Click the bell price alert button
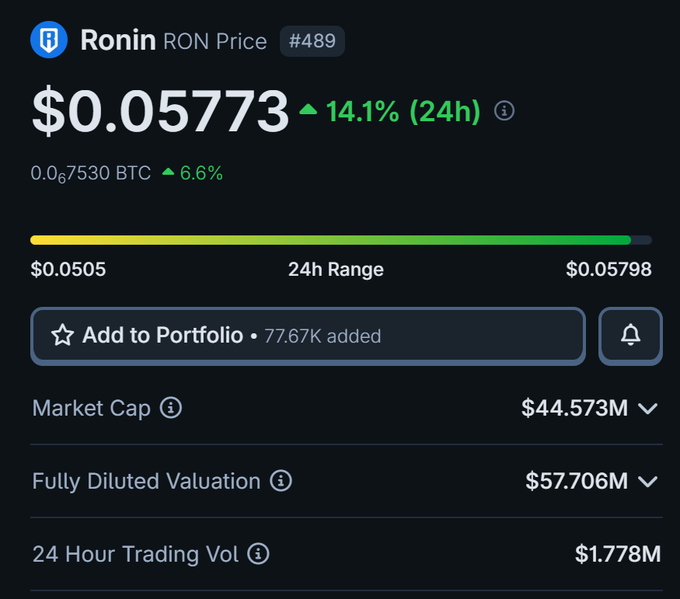This screenshot has height=599, width=680. tap(630, 336)
